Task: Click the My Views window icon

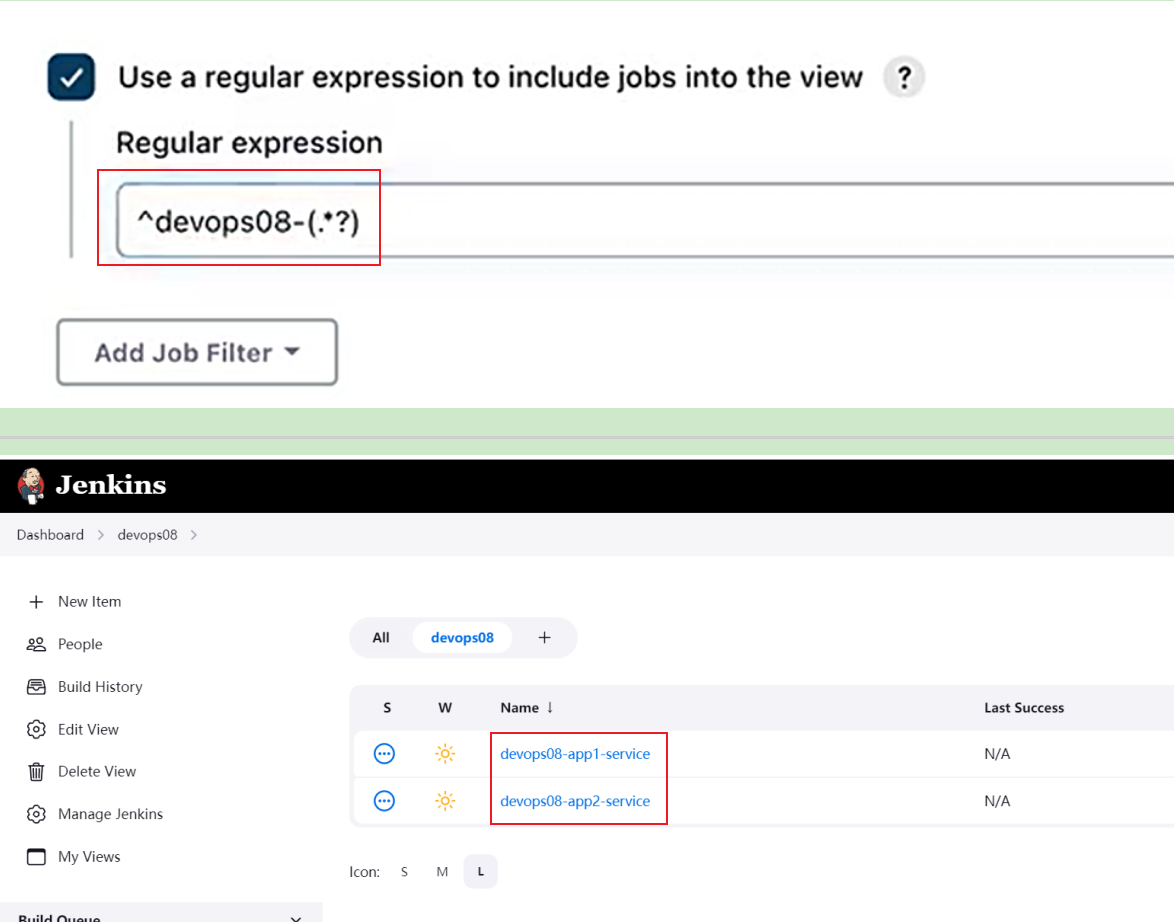Action: 36,857
